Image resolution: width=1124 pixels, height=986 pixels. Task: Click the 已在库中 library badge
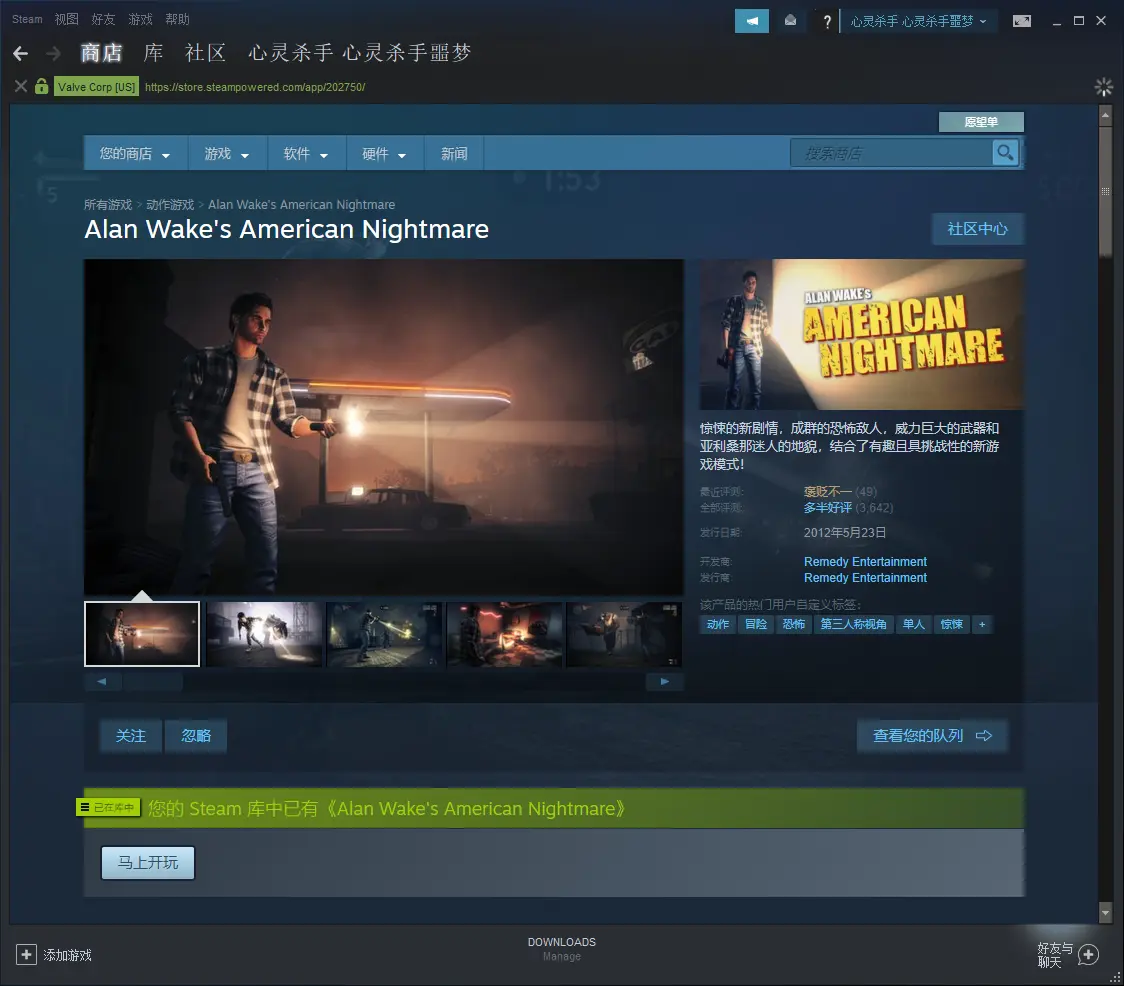[x=108, y=807]
